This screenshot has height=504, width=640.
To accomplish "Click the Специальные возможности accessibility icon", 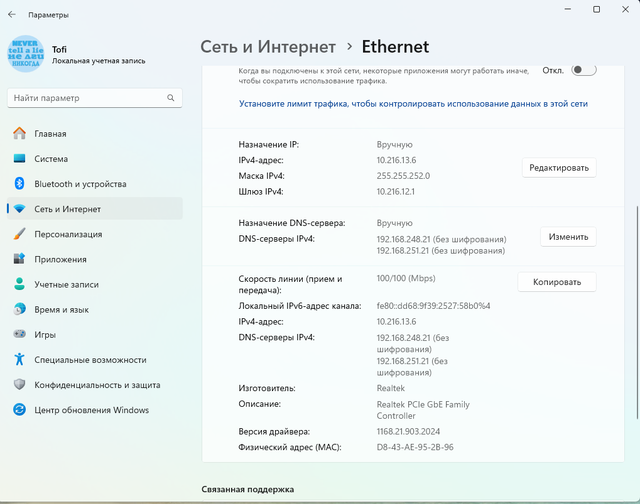I will pyautogui.click(x=19, y=360).
